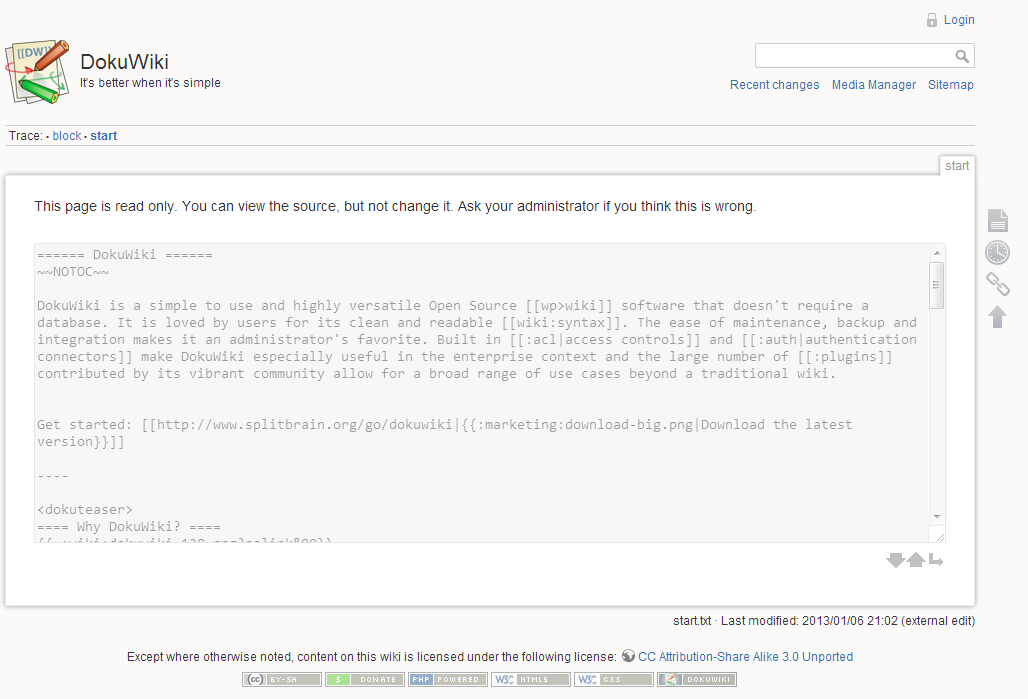Open the Media Manager

pos(873,85)
